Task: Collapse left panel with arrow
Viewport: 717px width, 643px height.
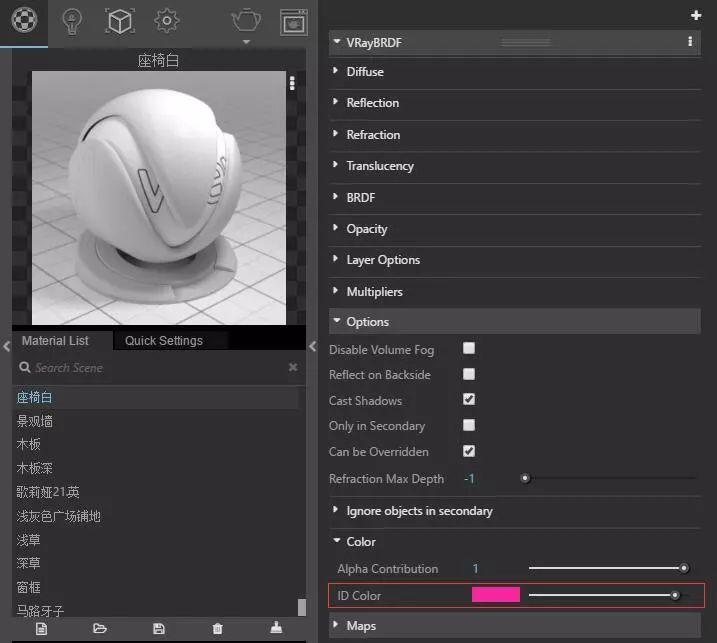Action: click(x=6, y=346)
